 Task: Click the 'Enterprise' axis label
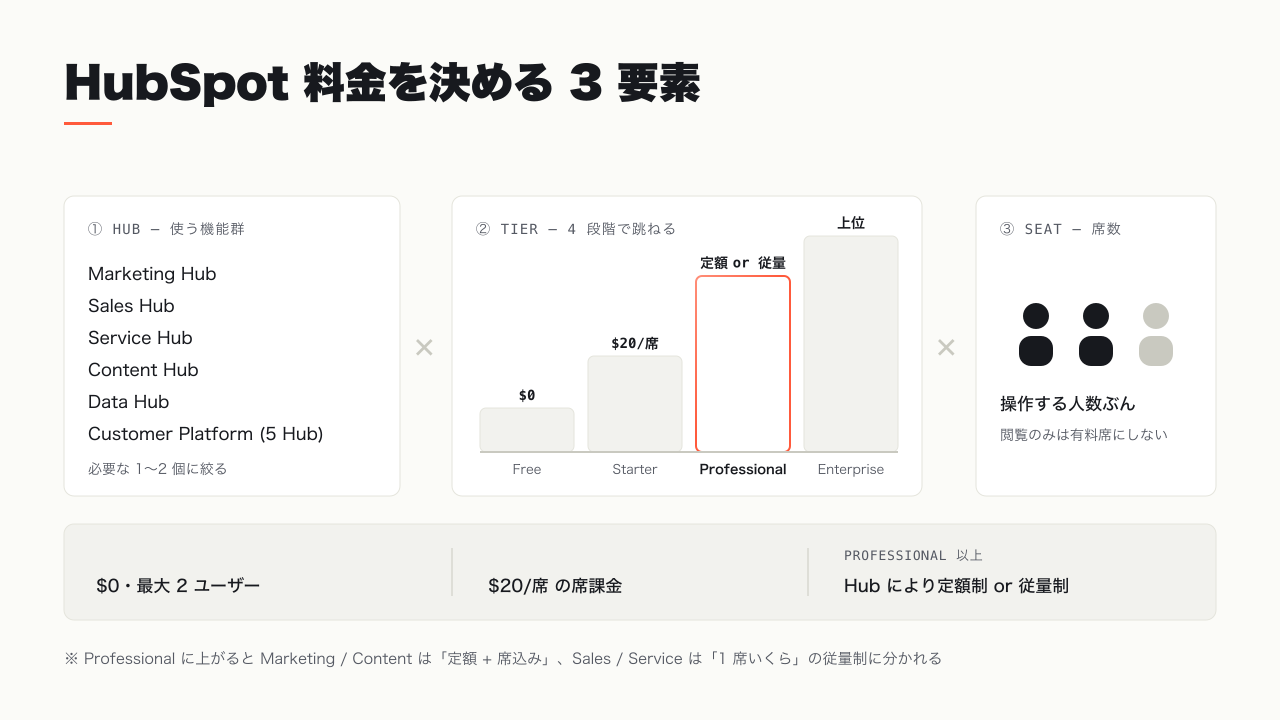click(851, 469)
